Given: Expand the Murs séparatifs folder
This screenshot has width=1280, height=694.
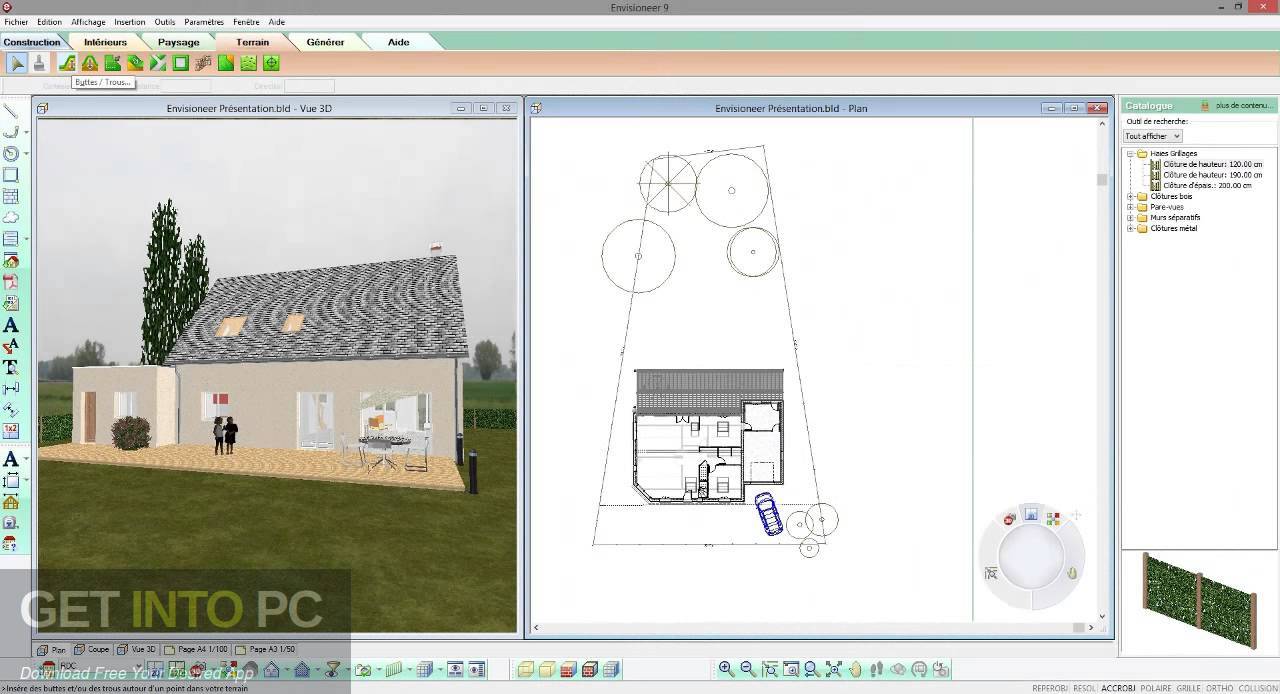Looking at the screenshot, I should click(1130, 218).
